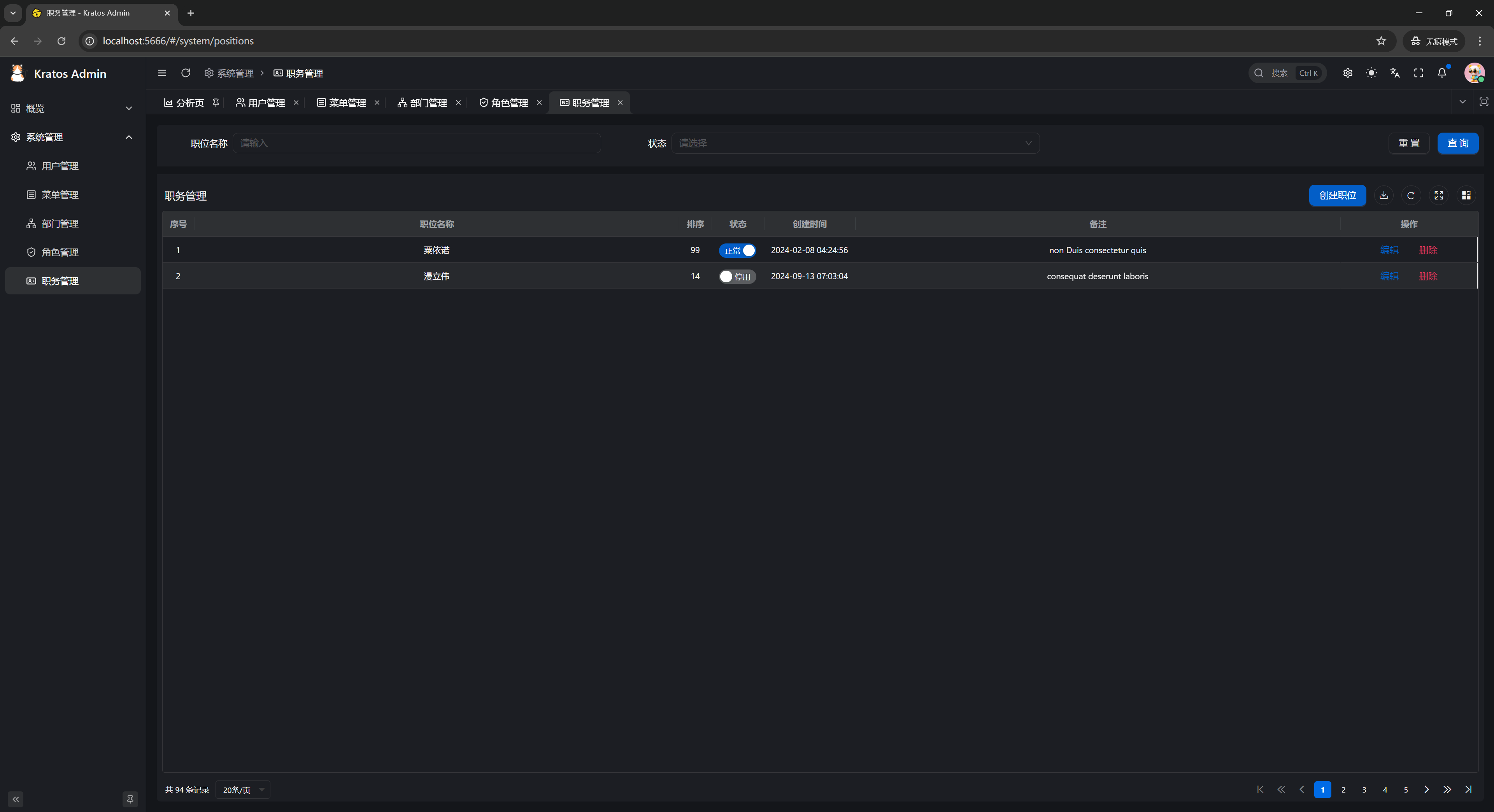Click 删除 link for 漫立伟 row
The width and height of the screenshot is (1494, 812).
pos(1428,276)
